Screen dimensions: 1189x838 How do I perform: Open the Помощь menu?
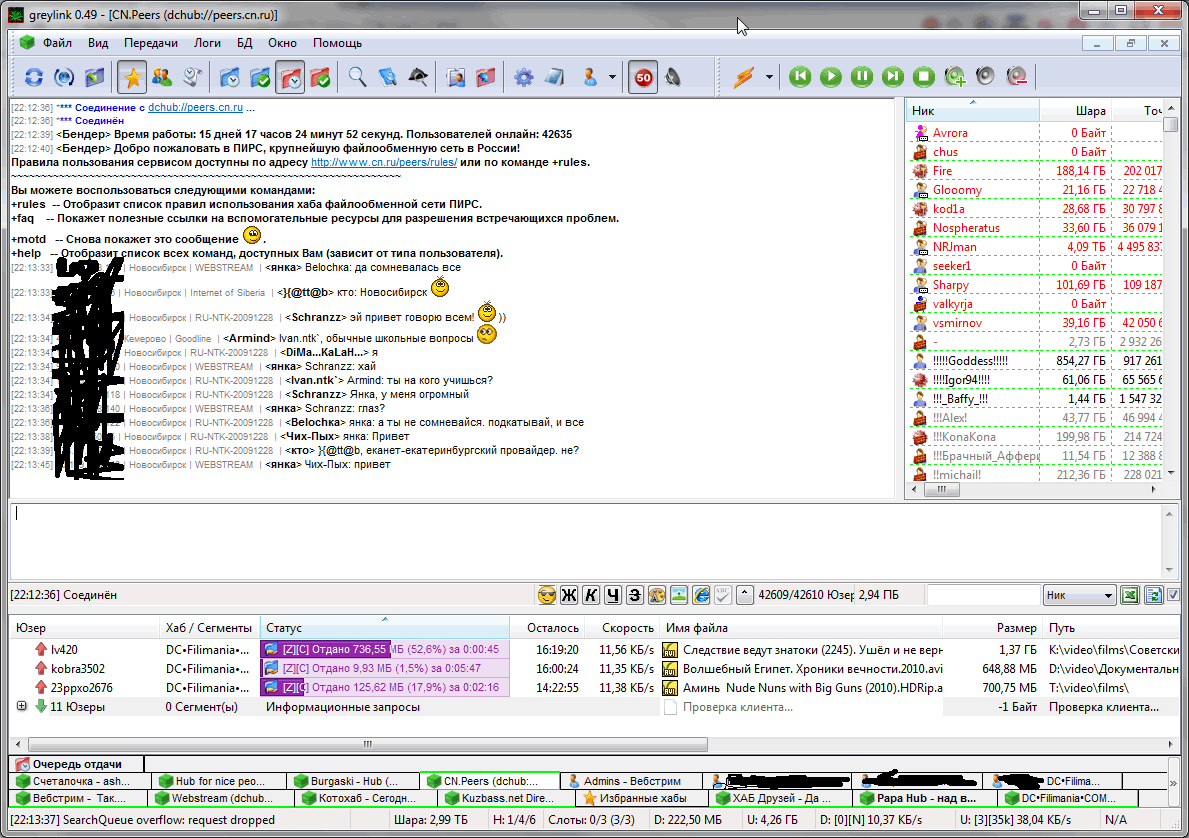pyautogui.click(x=337, y=43)
